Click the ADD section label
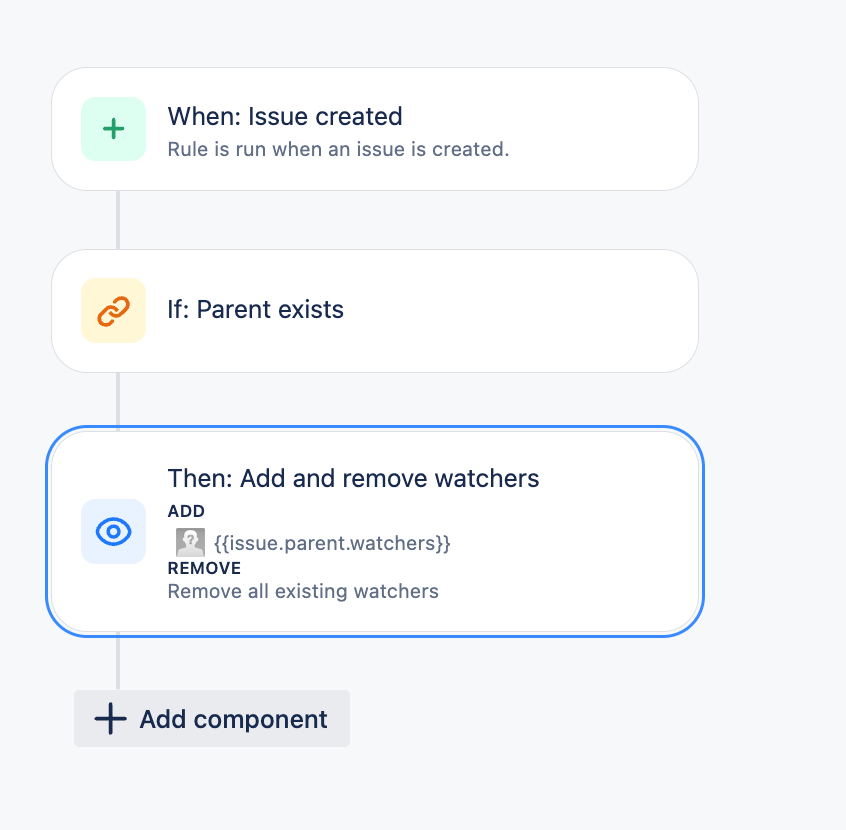The width and height of the screenshot is (846, 830). 186,511
